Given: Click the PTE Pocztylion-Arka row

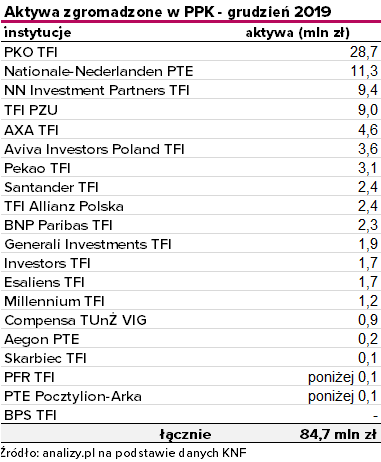Looking at the screenshot, I should (191, 396).
